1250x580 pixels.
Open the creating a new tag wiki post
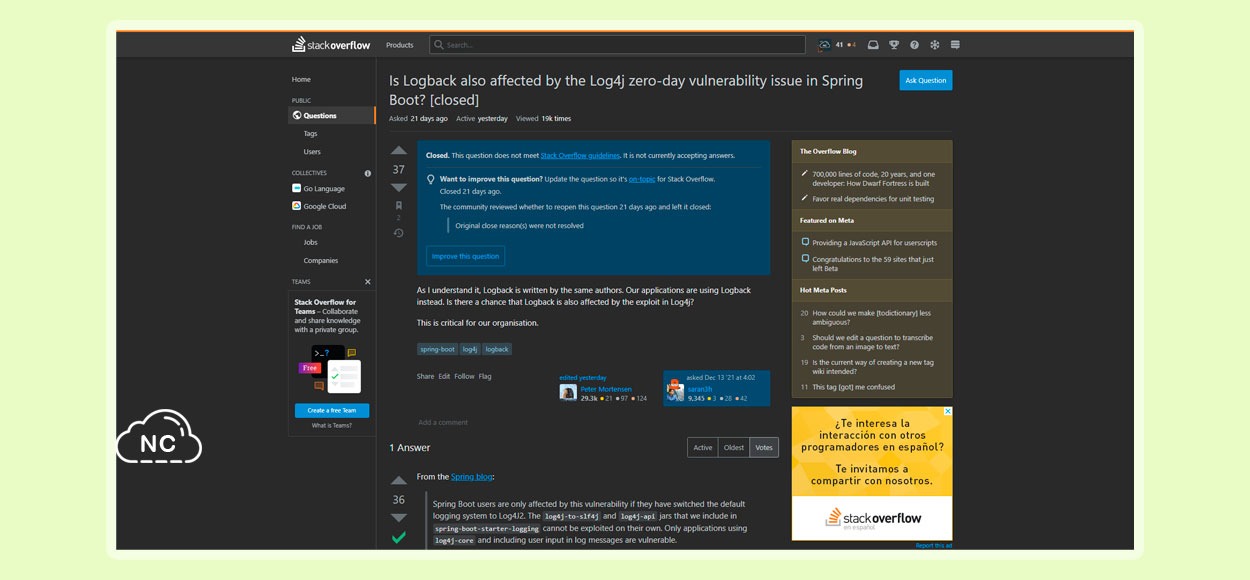pyautogui.click(x=873, y=367)
